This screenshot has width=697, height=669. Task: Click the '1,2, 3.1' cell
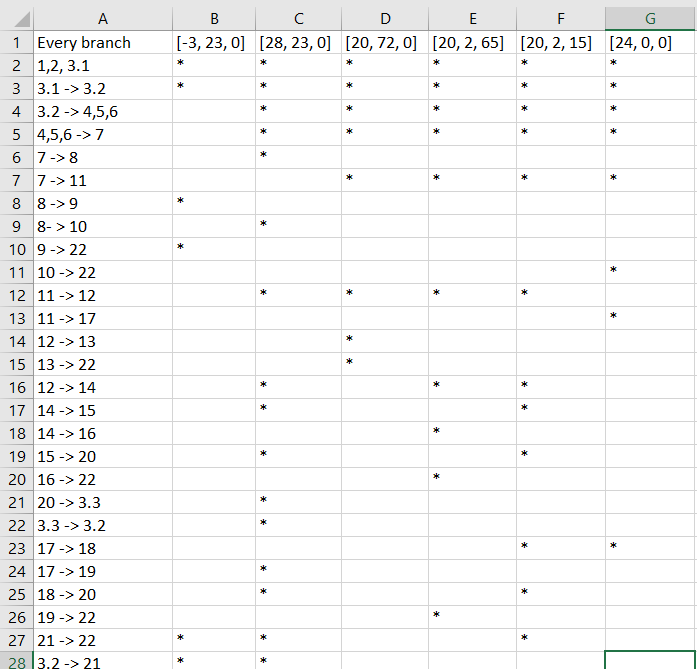103,66
